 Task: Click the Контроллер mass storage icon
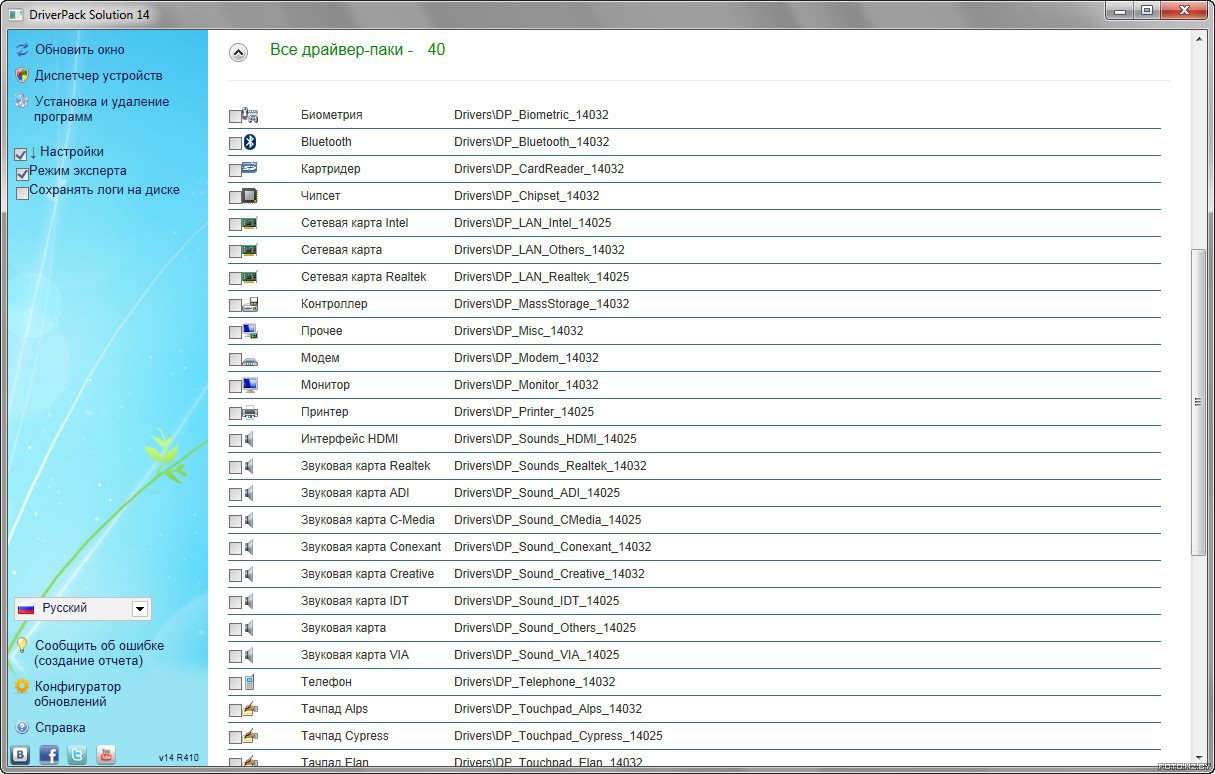coord(250,304)
